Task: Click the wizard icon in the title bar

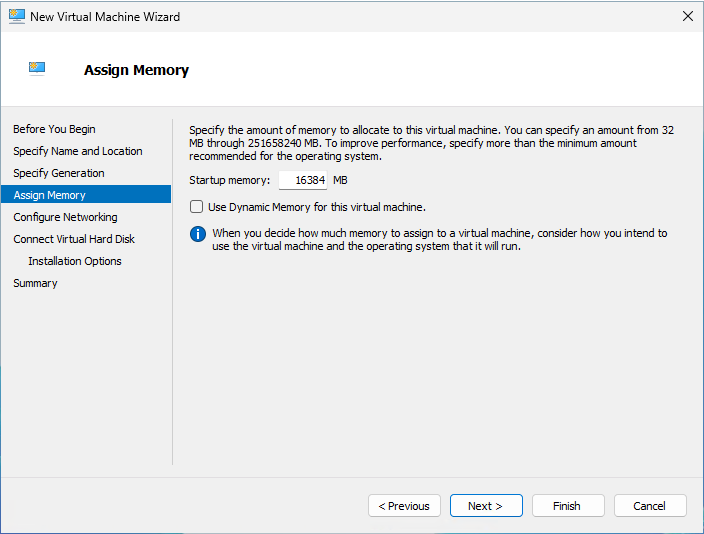Action: coord(16,16)
